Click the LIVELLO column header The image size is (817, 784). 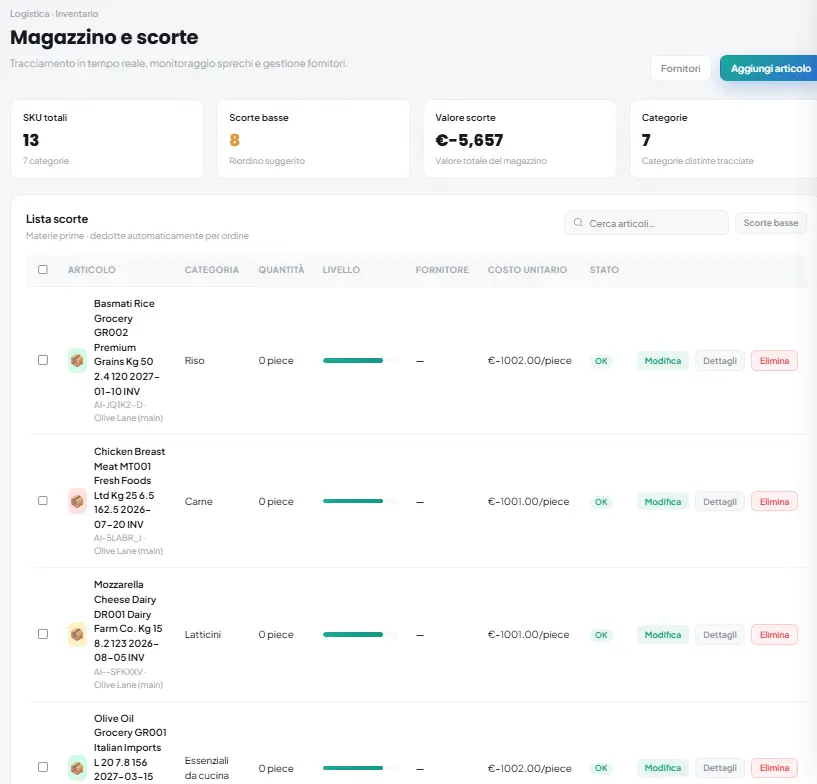pos(341,270)
